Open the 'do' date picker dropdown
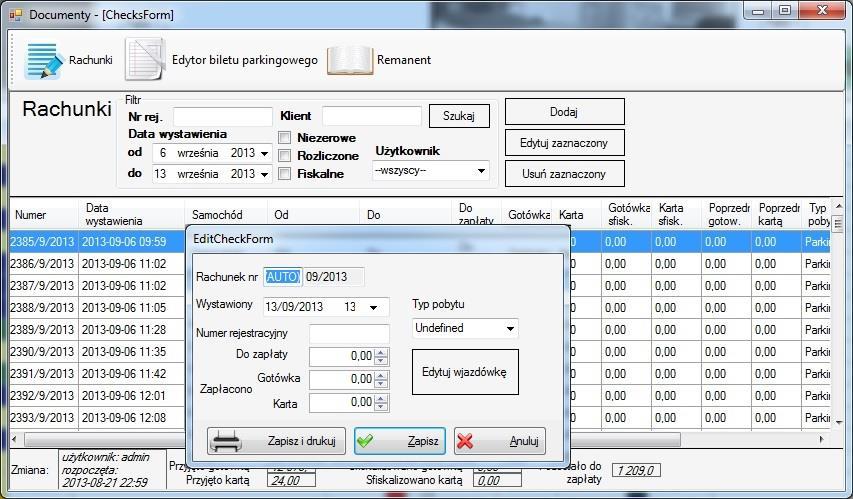The height and width of the screenshot is (499, 853). (x=264, y=174)
